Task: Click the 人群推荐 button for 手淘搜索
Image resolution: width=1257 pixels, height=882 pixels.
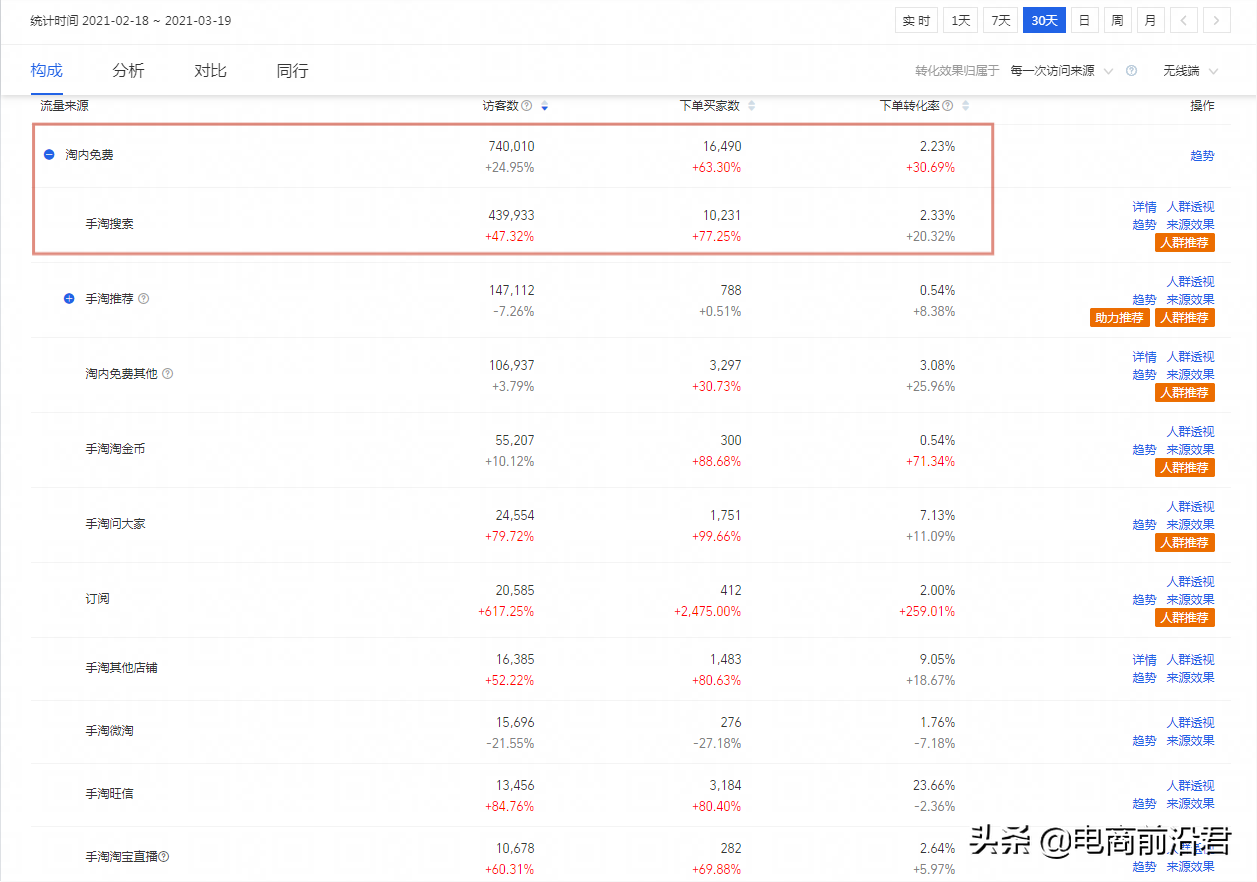Action: (x=1184, y=242)
